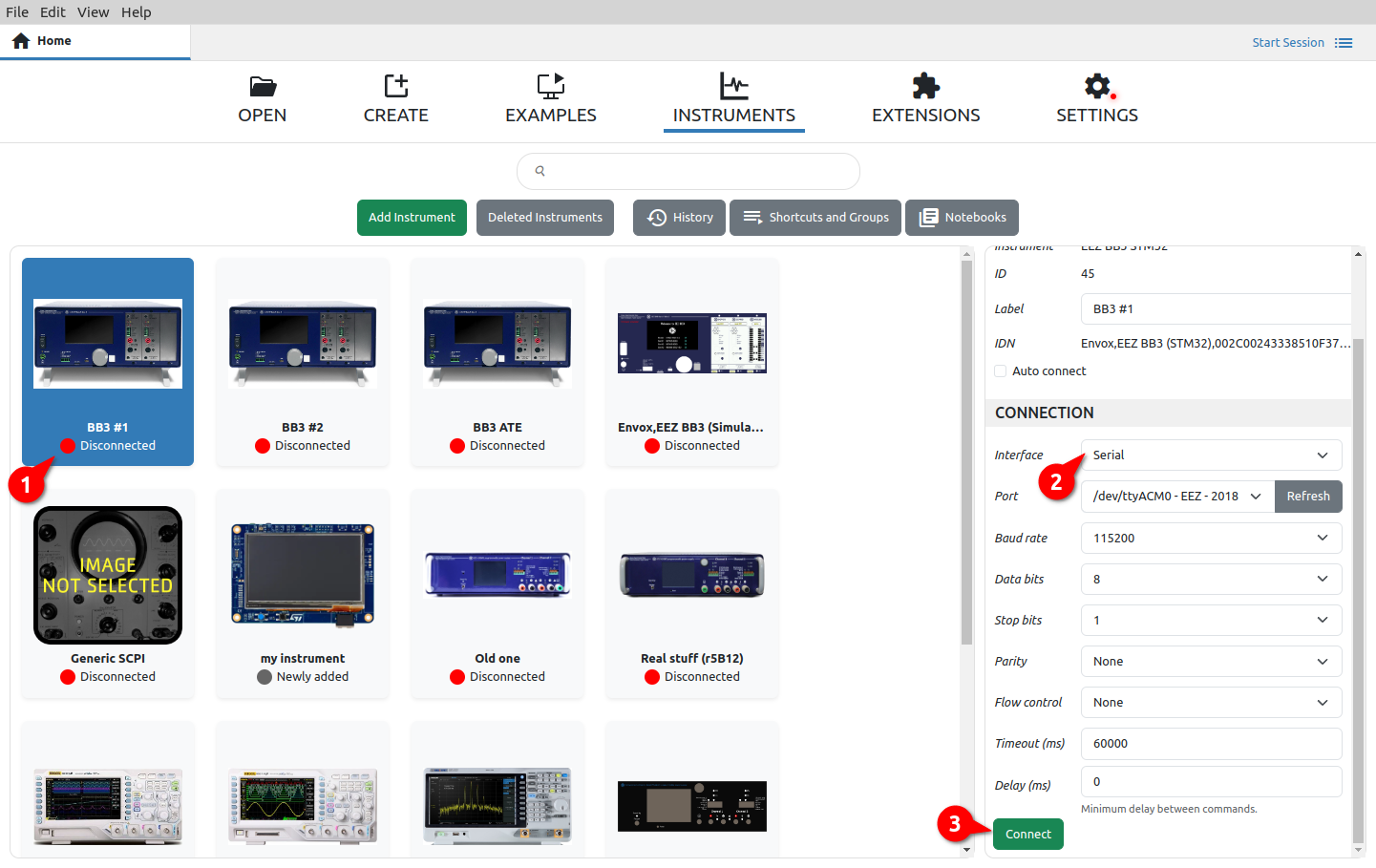Open the Interface dropdown set to Serial
This screenshot has width=1376, height=868.
[x=1212, y=455]
